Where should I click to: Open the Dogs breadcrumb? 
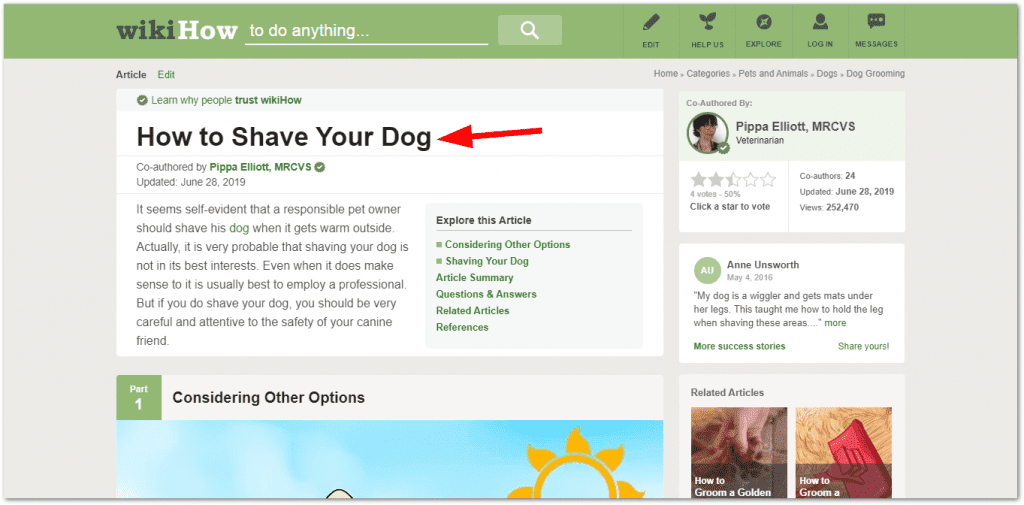pyautogui.click(x=827, y=74)
